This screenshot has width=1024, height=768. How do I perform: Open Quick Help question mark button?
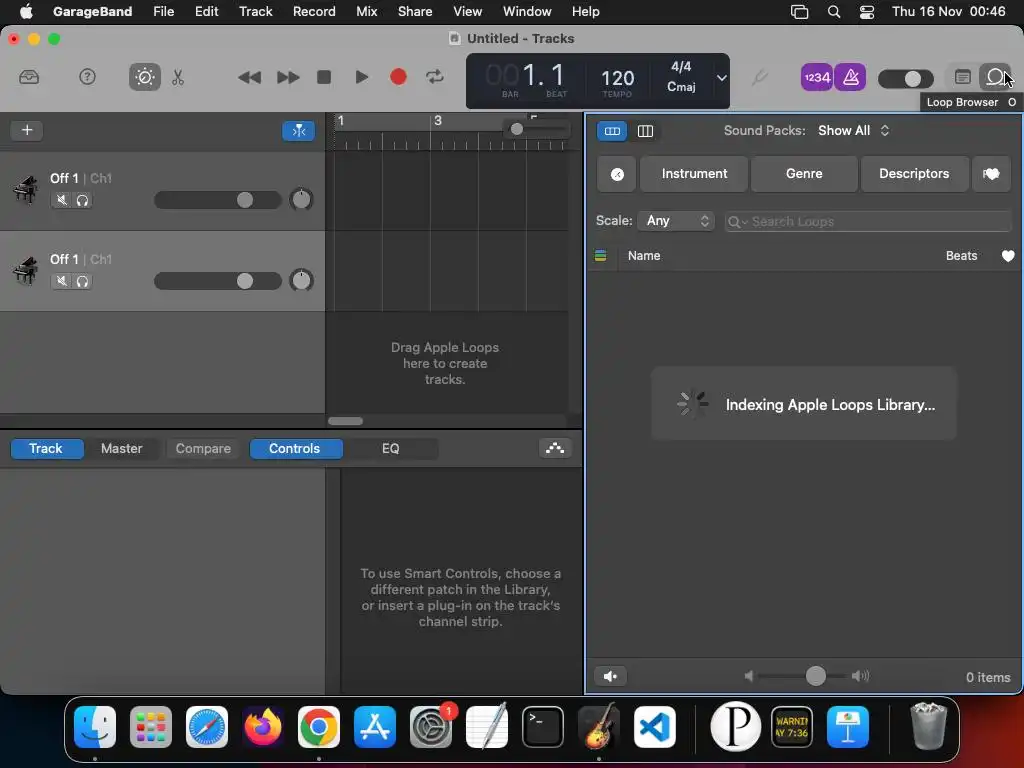87,77
